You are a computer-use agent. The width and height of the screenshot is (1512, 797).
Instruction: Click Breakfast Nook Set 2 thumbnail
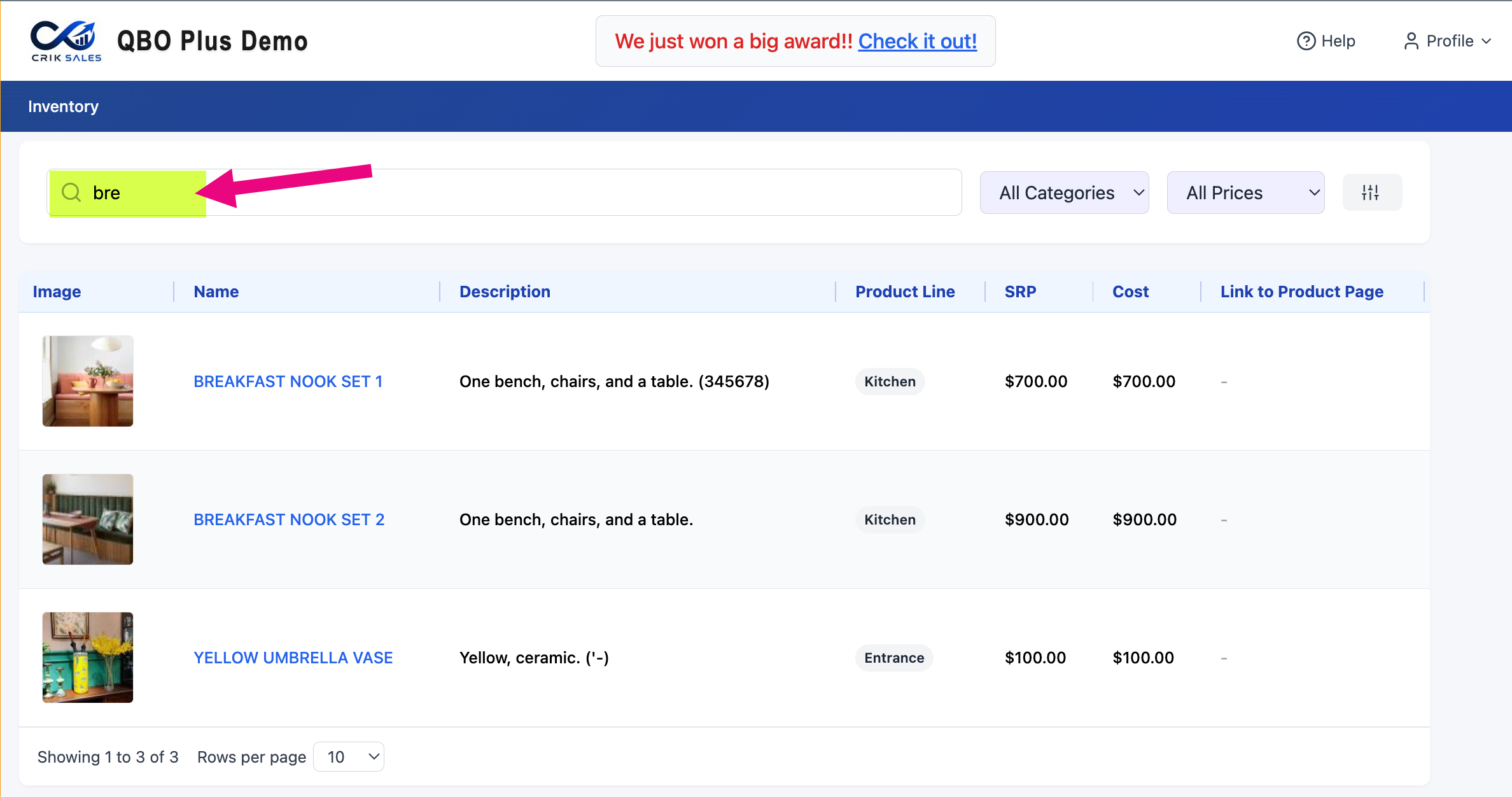pyautogui.click(x=88, y=519)
